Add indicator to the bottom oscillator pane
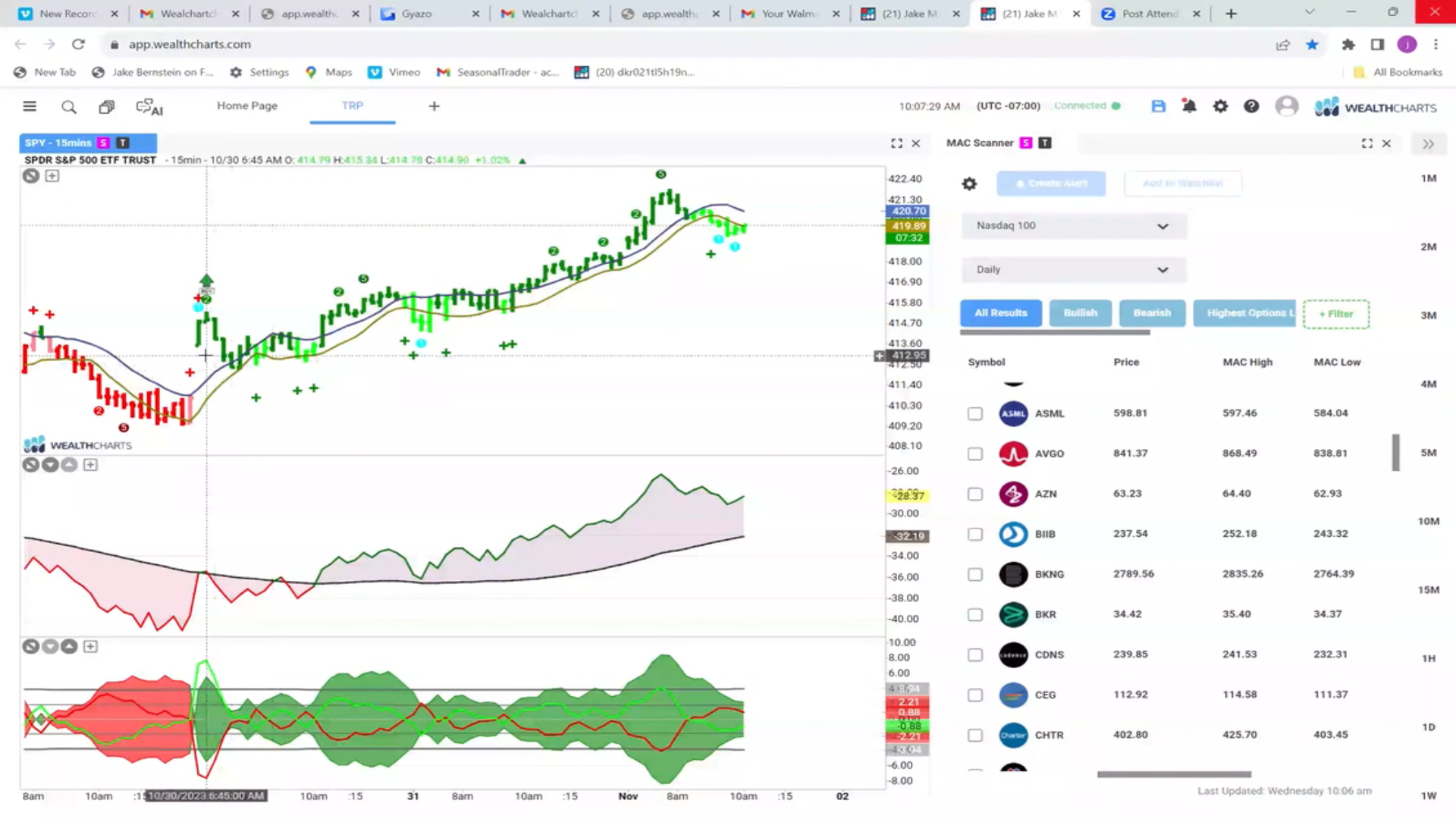 coord(90,647)
